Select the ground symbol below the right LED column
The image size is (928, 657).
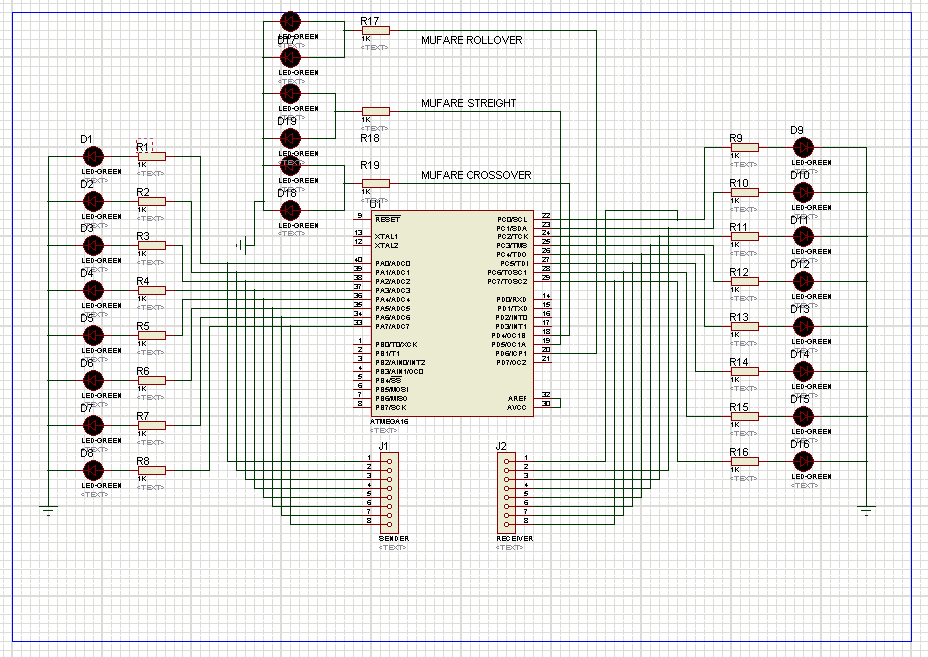[x=866, y=510]
